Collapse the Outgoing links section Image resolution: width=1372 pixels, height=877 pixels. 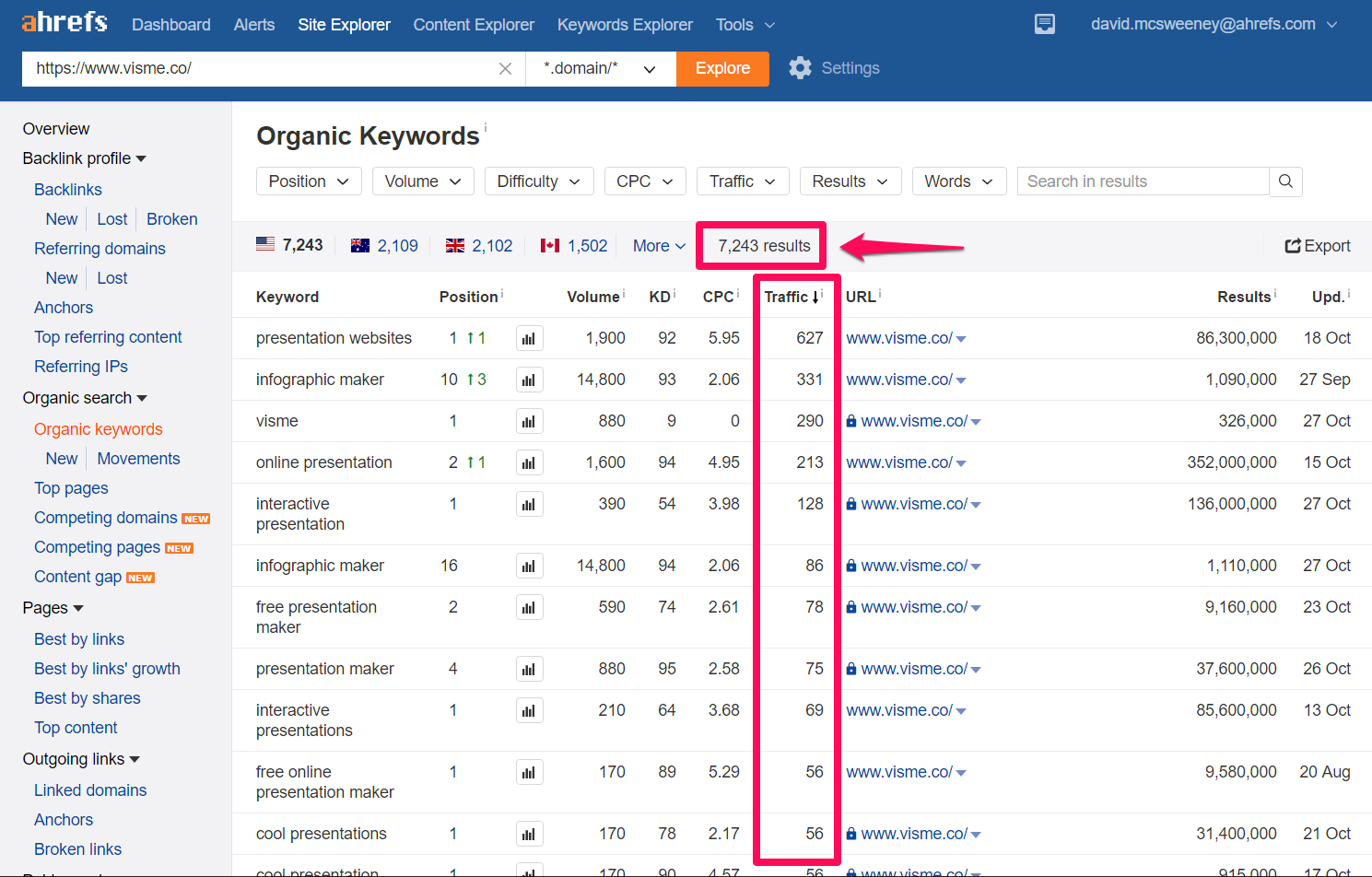tap(81, 759)
